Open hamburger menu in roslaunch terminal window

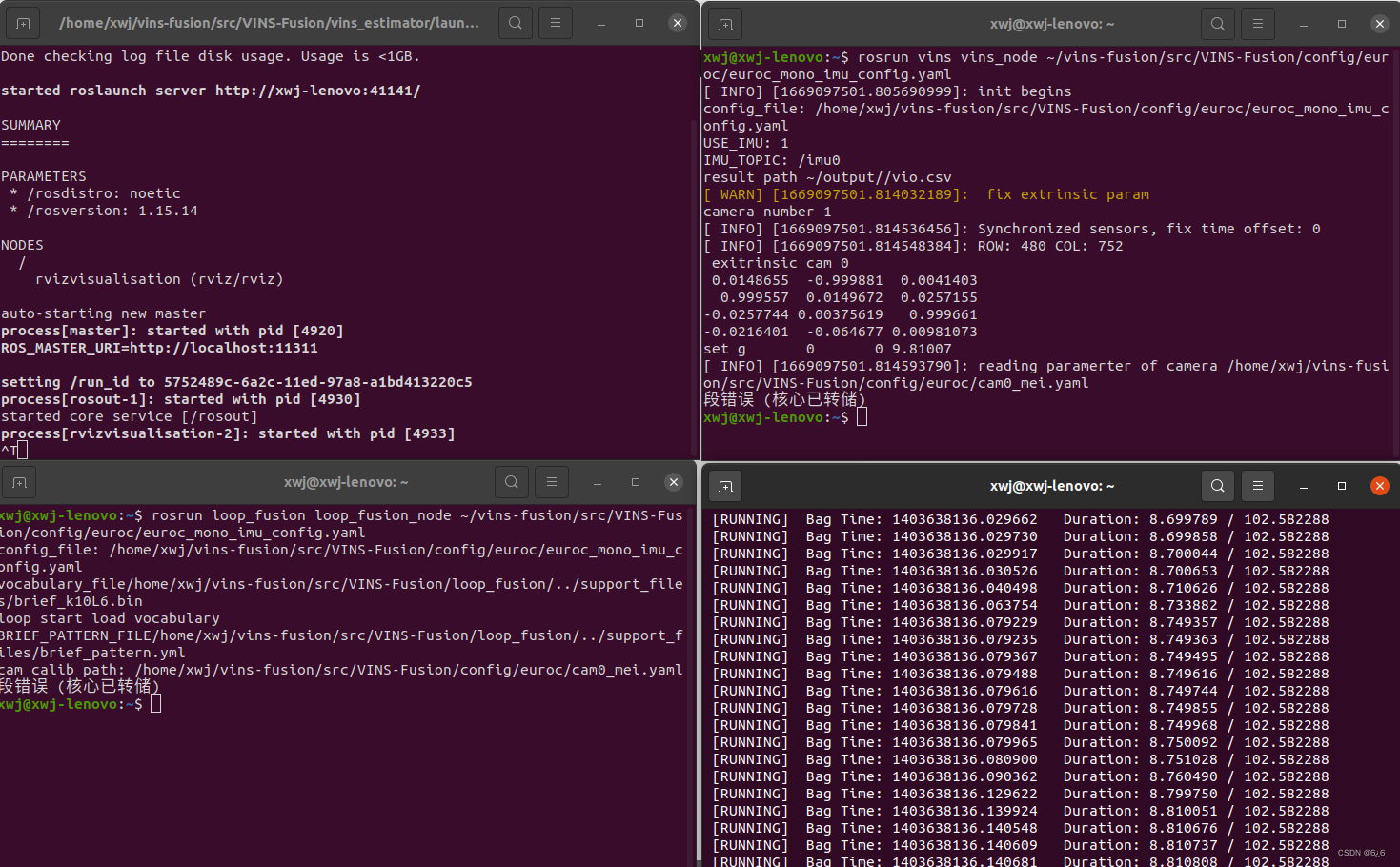click(556, 23)
